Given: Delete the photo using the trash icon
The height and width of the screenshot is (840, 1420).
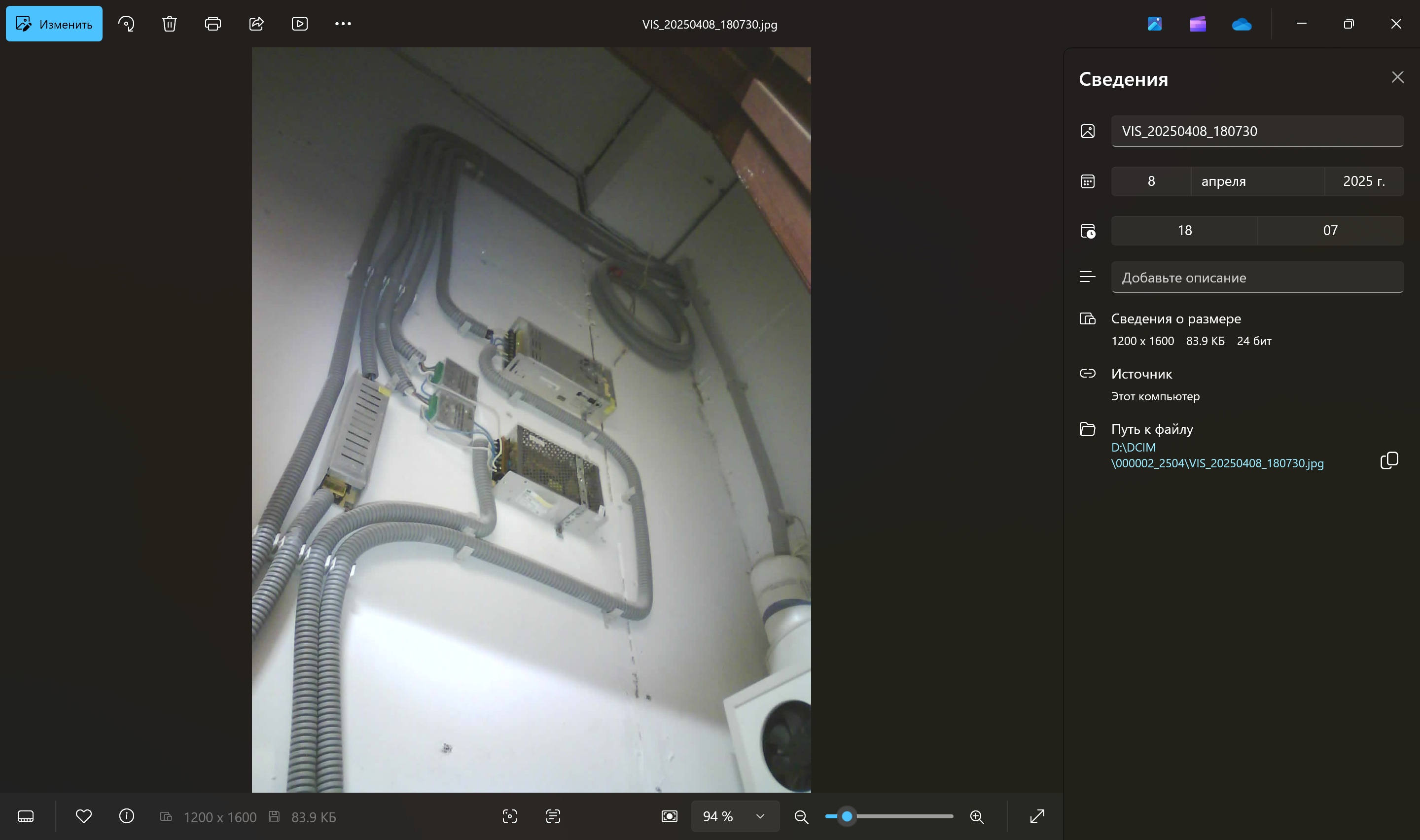Looking at the screenshot, I should [x=169, y=24].
